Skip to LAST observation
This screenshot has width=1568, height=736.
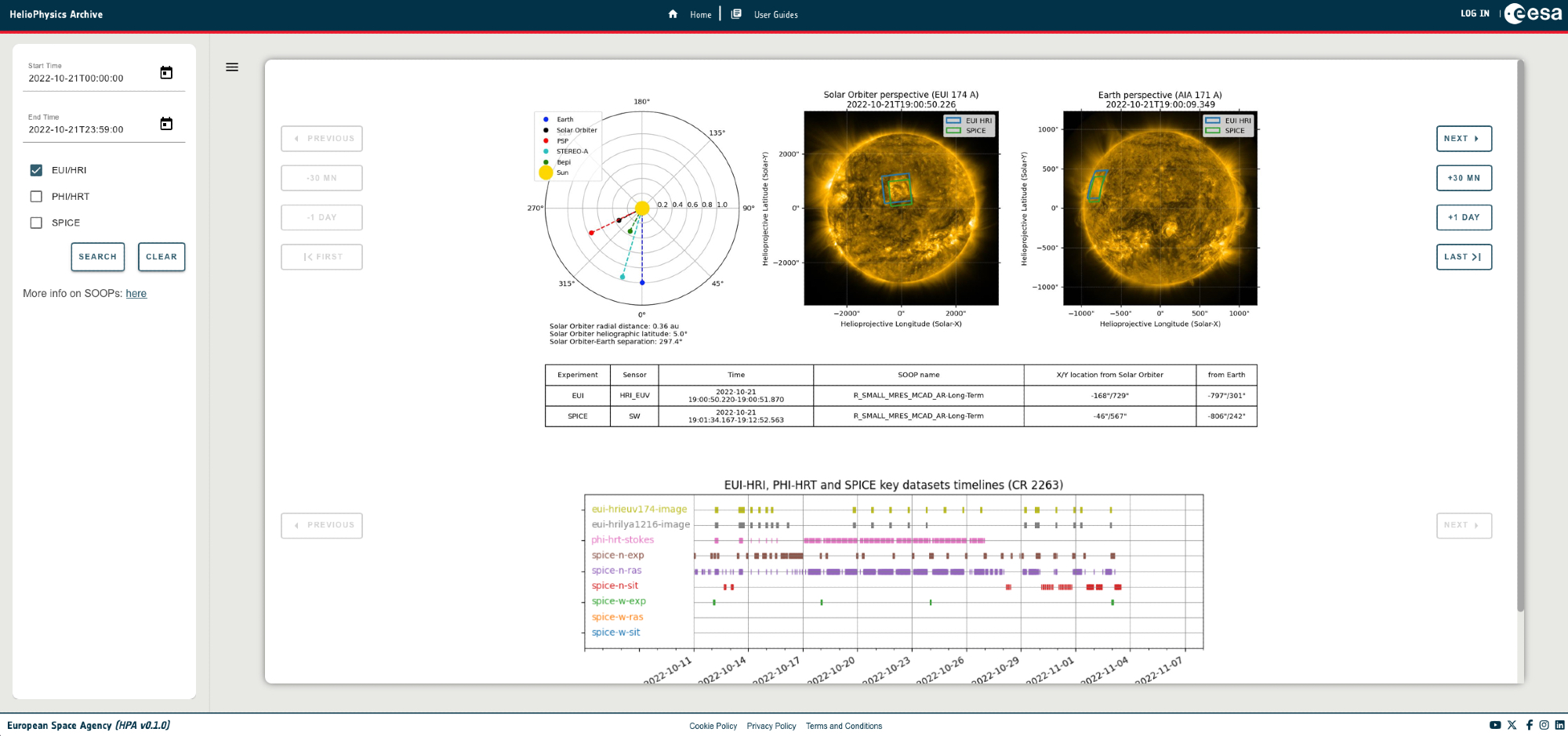point(1464,257)
